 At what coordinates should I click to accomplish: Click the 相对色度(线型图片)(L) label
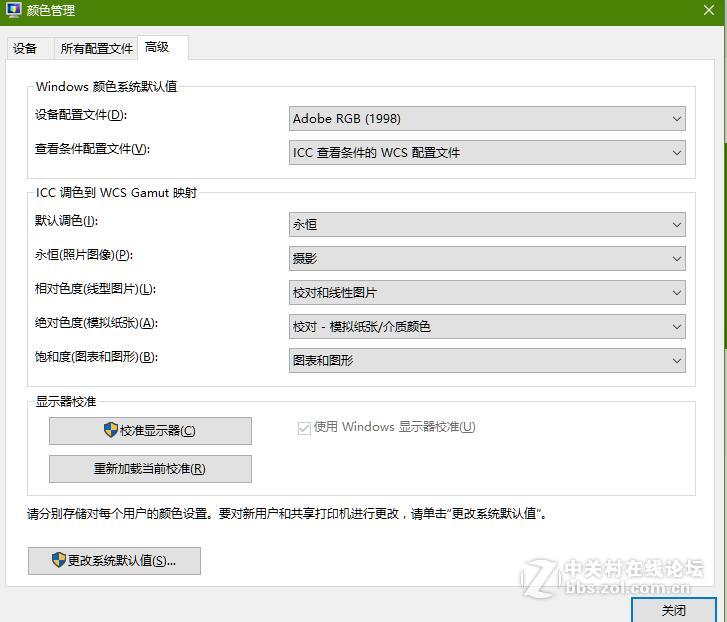point(96,289)
